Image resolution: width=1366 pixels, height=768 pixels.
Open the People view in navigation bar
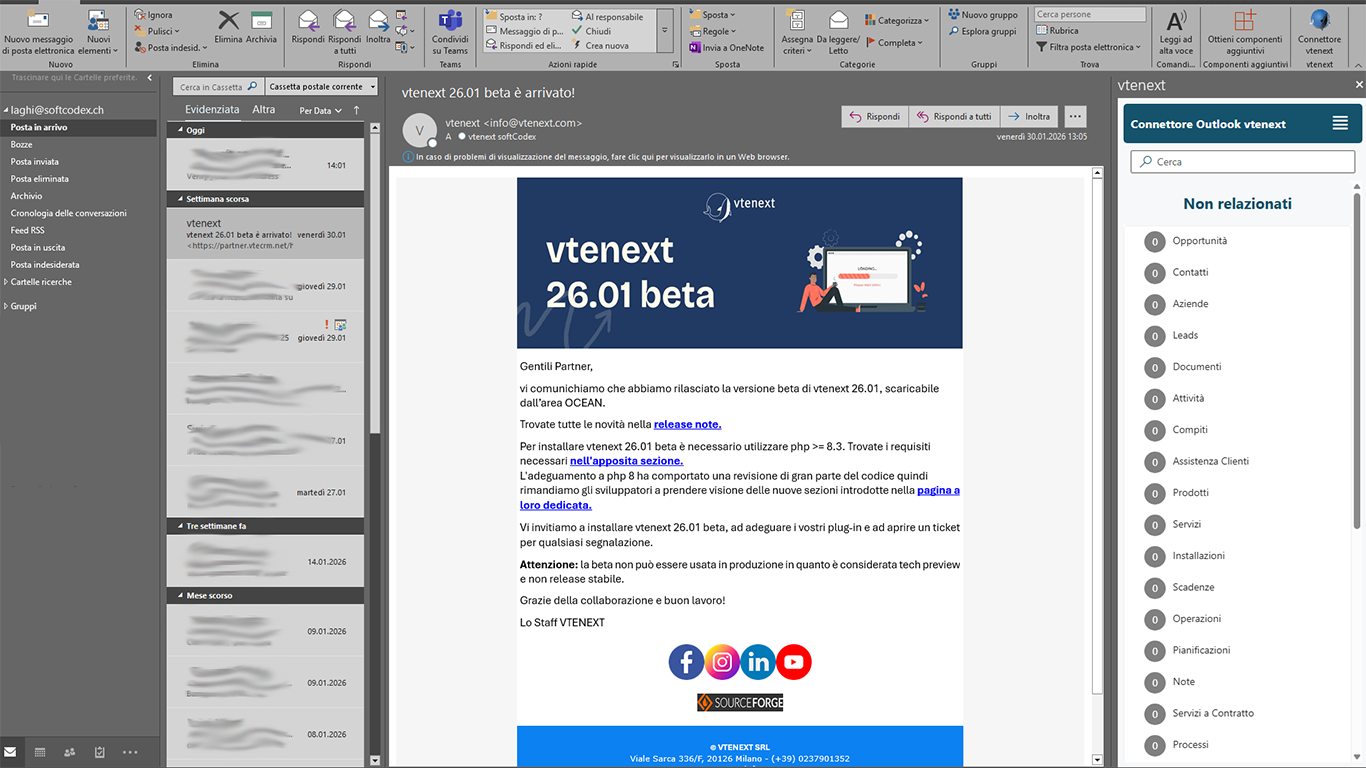pos(69,752)
